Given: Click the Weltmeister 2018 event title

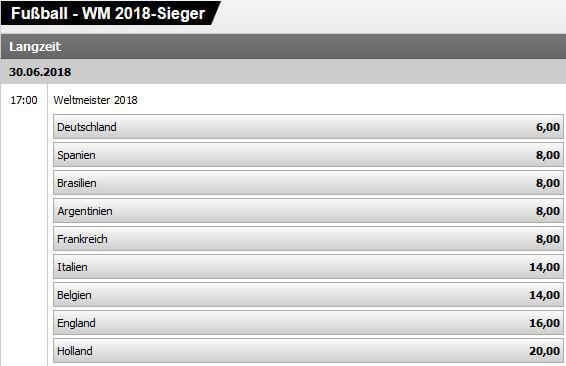Looking at the screenshot, I should coord(95,100).
